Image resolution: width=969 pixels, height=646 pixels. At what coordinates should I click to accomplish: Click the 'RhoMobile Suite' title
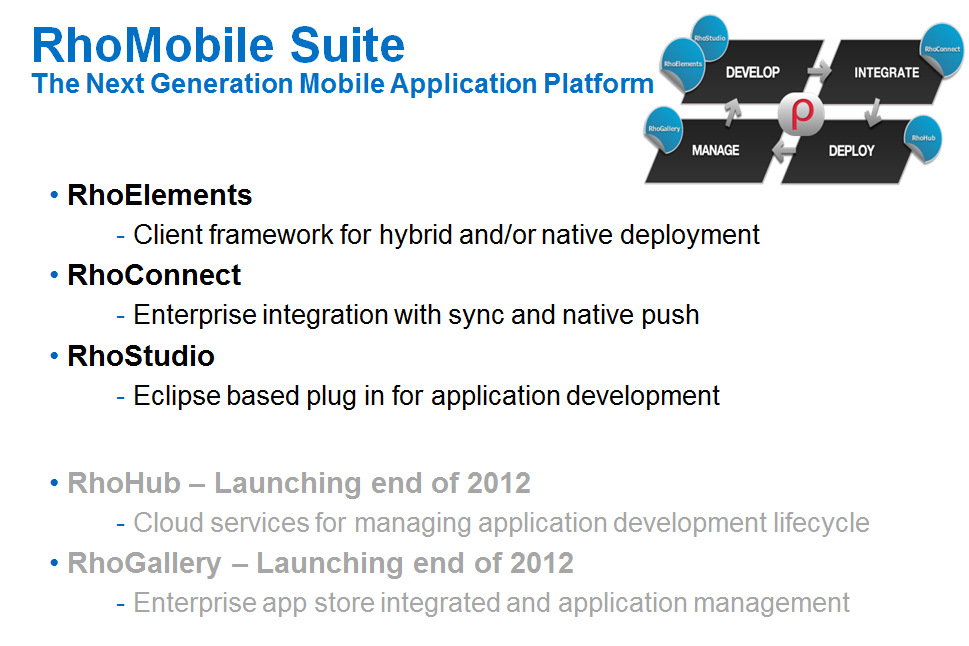pos(218,45)
